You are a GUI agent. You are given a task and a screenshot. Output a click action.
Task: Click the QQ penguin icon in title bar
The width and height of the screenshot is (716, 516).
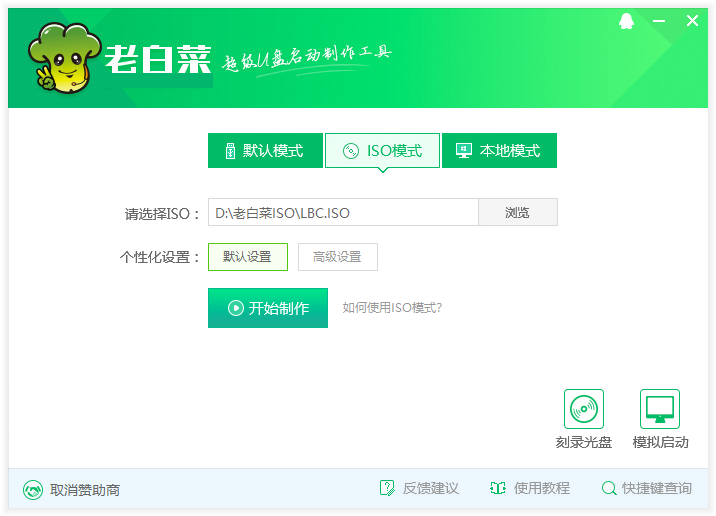pyautogui.click(x=626, y=21)
